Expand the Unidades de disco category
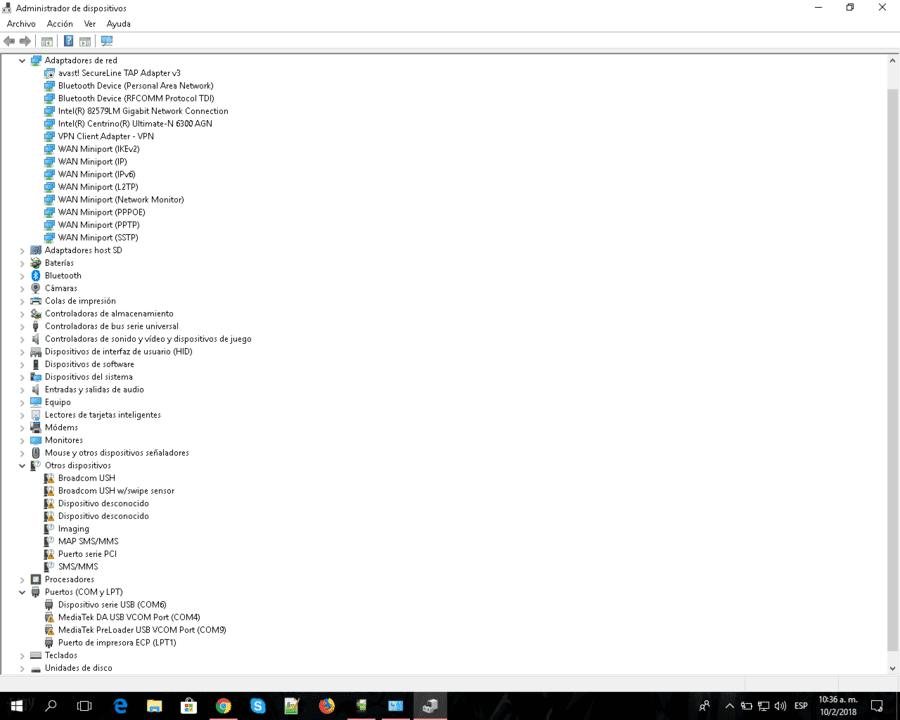 click(x=22, y=668)
